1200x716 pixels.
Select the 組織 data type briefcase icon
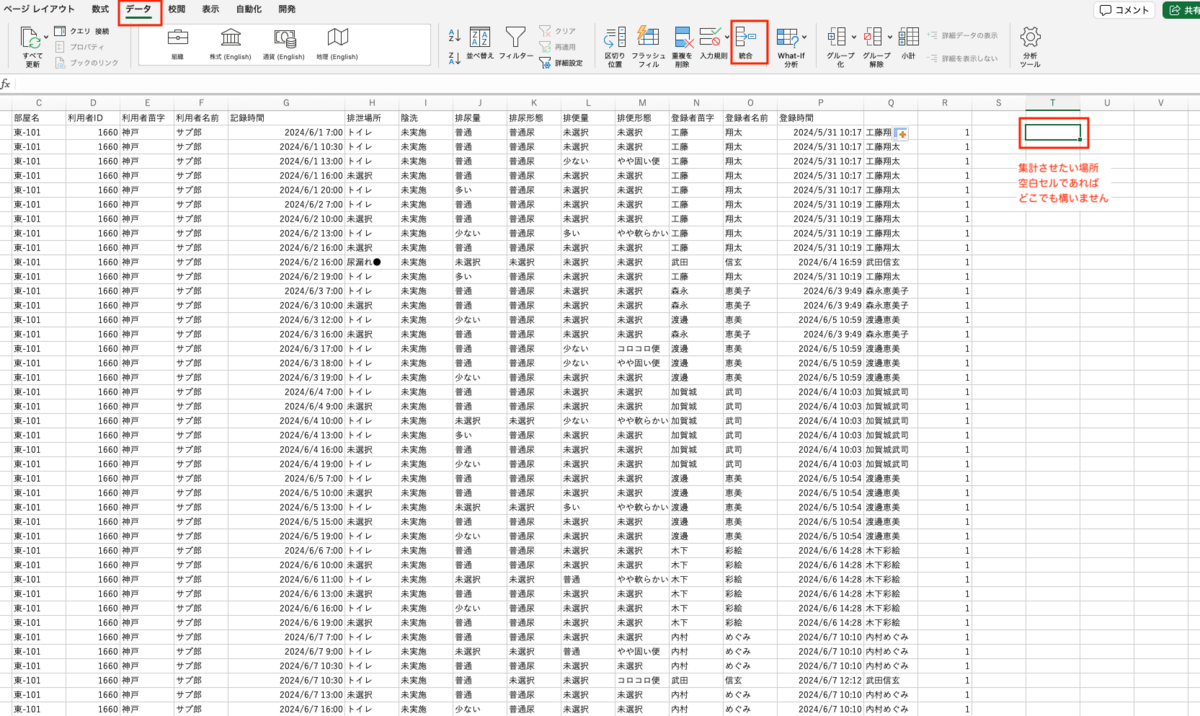point(178,38)
